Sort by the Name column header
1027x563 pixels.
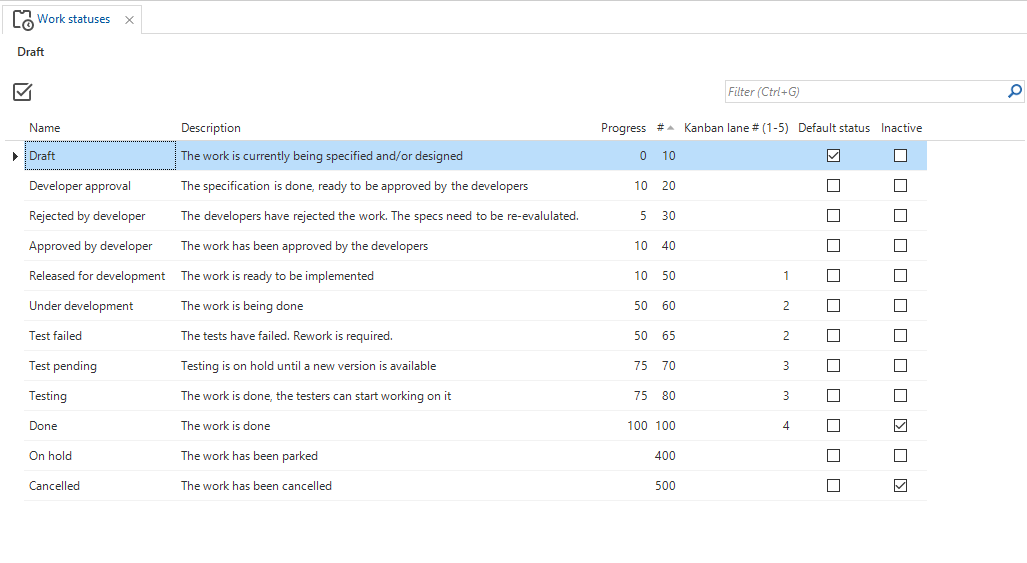tap(45, 128)
